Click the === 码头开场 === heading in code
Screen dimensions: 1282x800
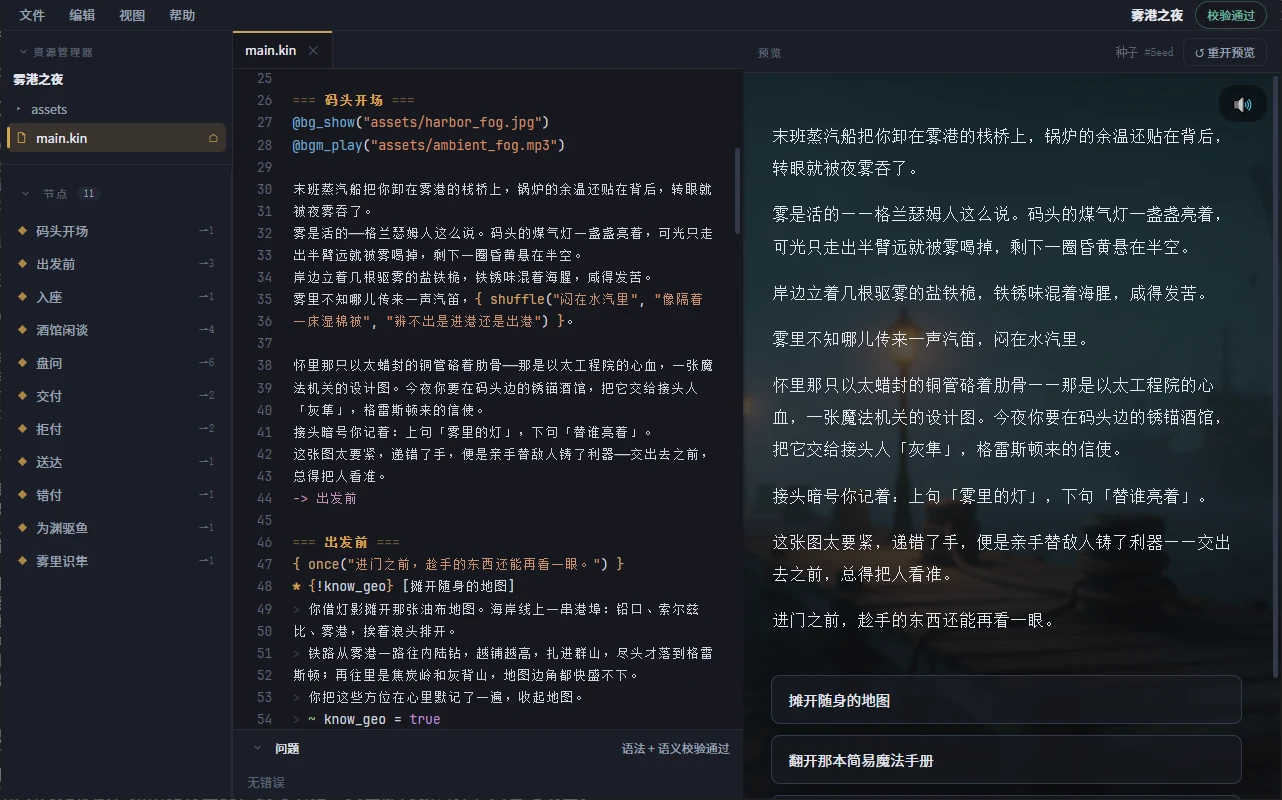pyautogui.click(x=353, y=101)
